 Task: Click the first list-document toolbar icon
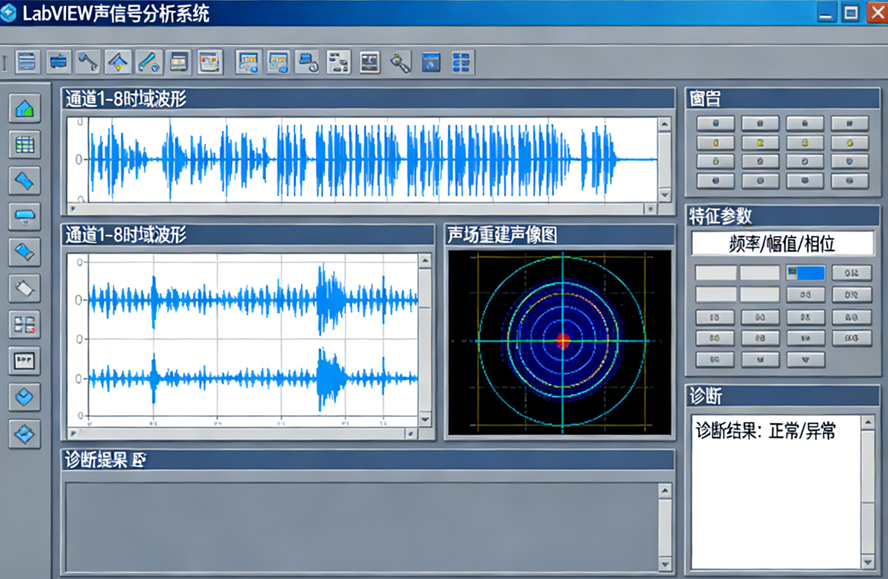27,62
